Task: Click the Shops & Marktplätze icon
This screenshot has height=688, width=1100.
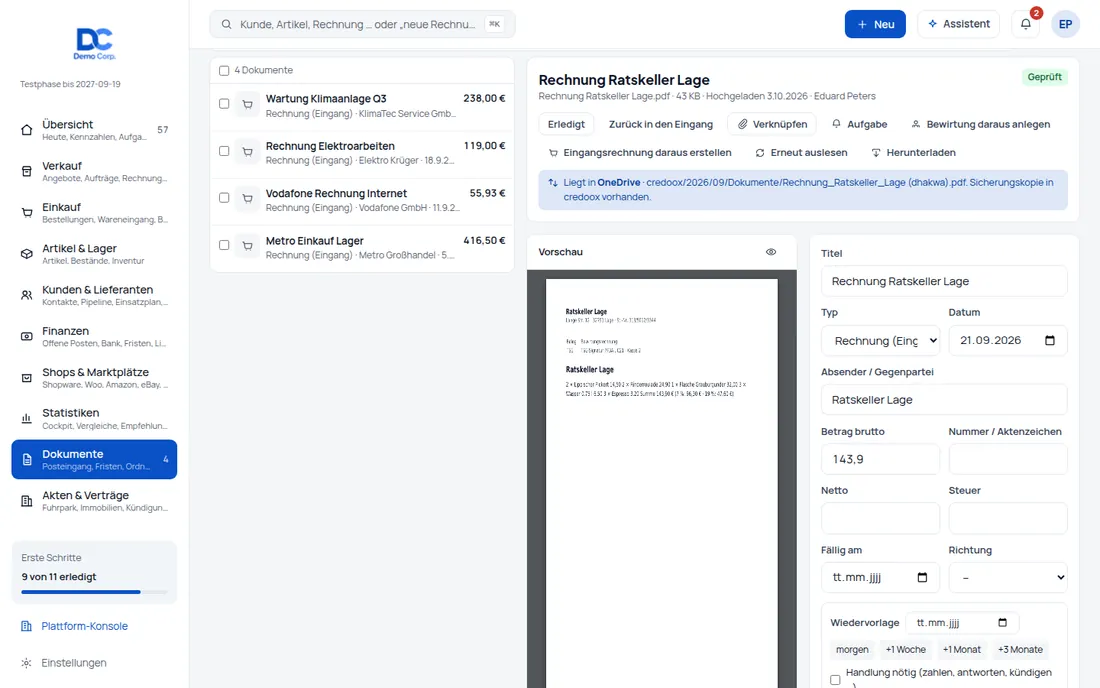Action: pos(27,378)
